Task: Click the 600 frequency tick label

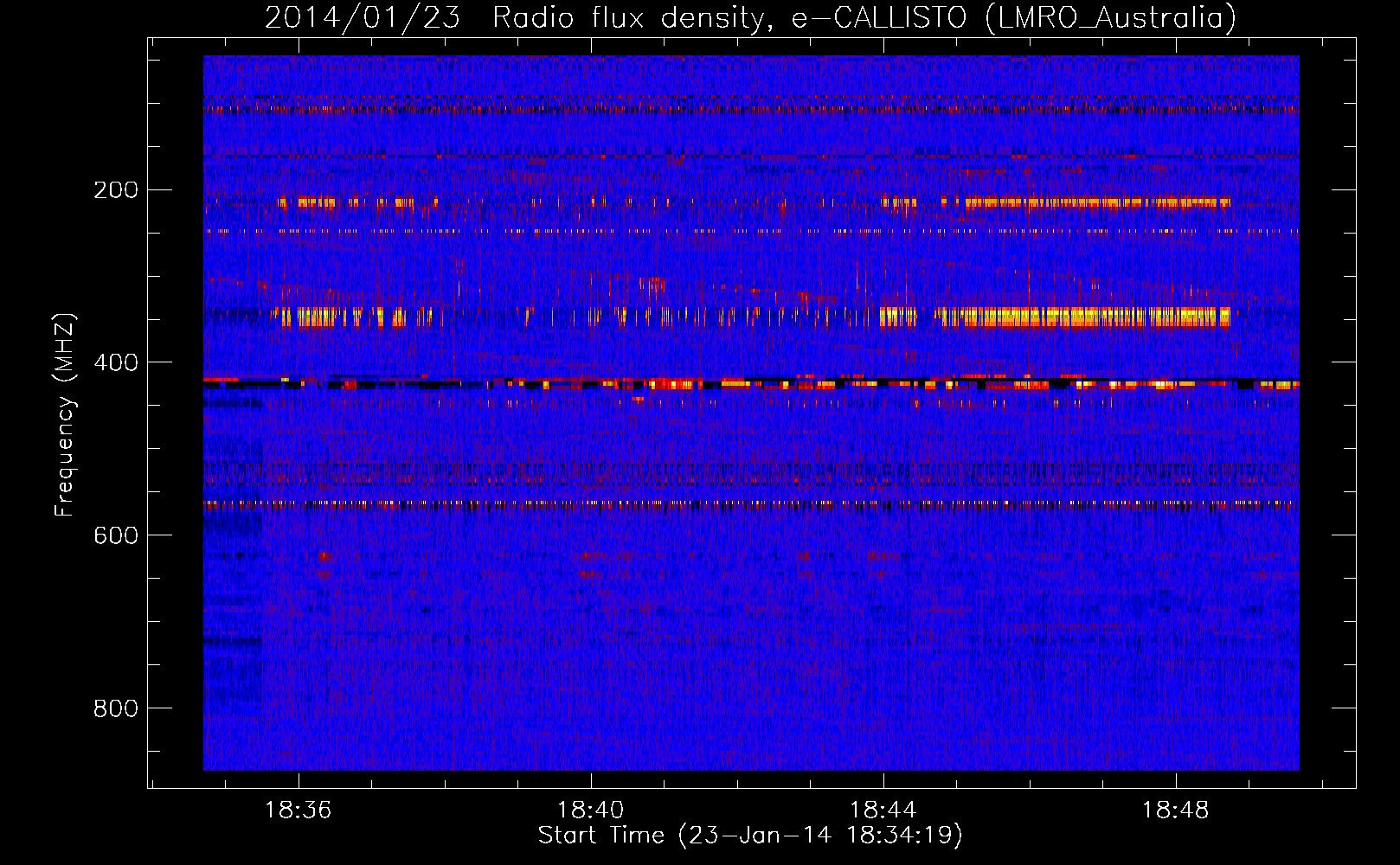Action: pyautogui.click(x=116, y=536)
